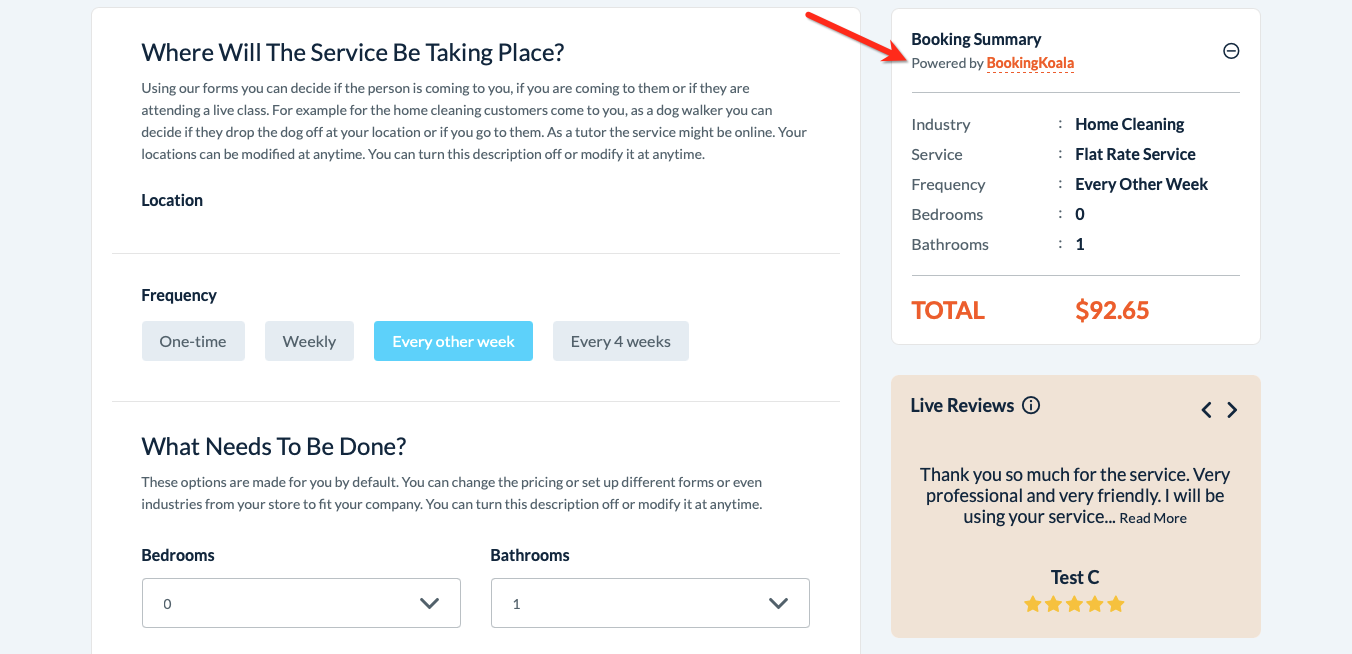Click the Home Cleaning industry value
The width and height of the screenshot is (1352, 654).
coord(1129,124)
